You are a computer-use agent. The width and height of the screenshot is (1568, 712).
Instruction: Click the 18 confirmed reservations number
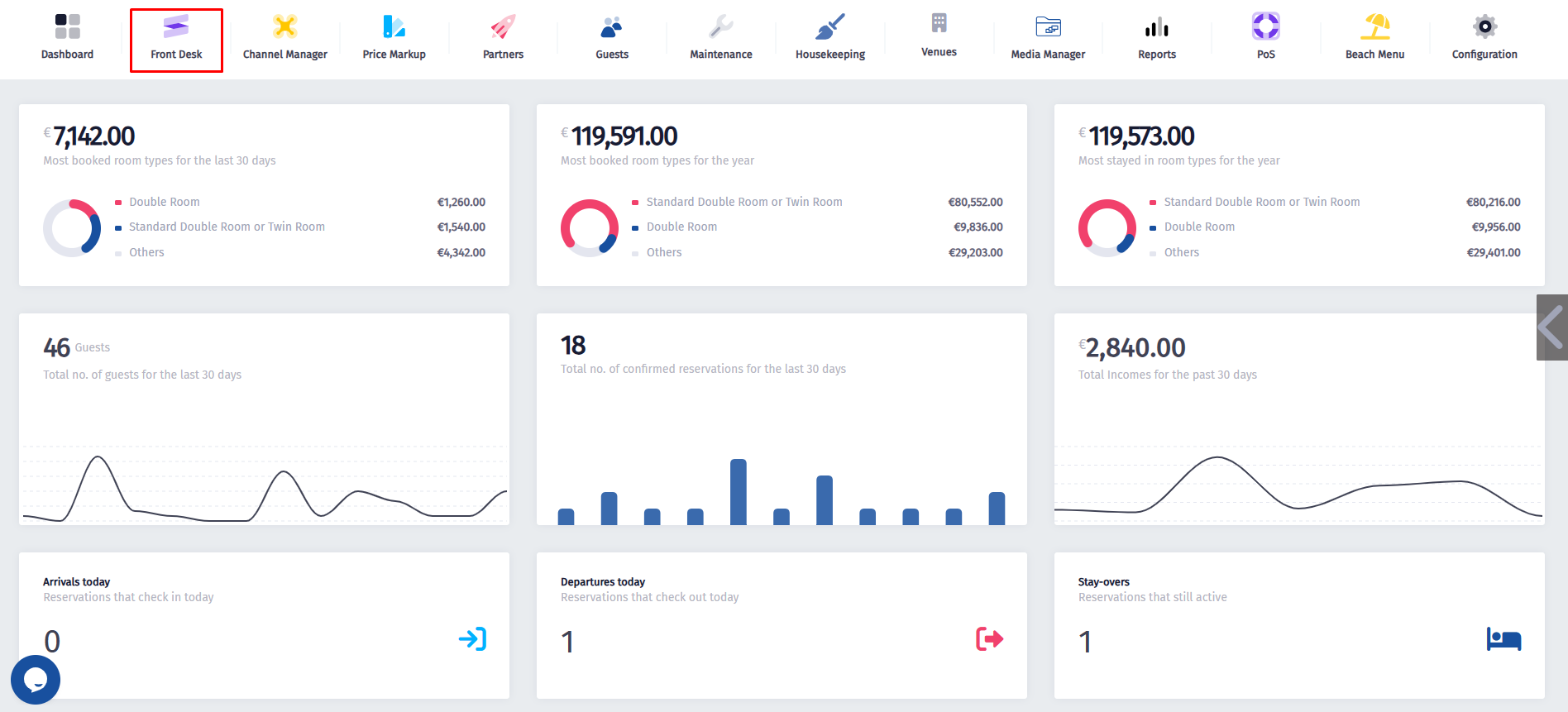[573, 345]
